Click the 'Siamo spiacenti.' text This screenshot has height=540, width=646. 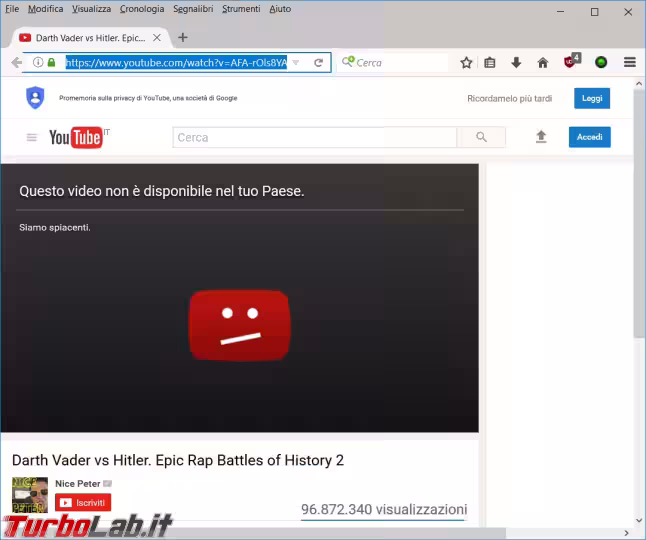click(x=55, y=227)
